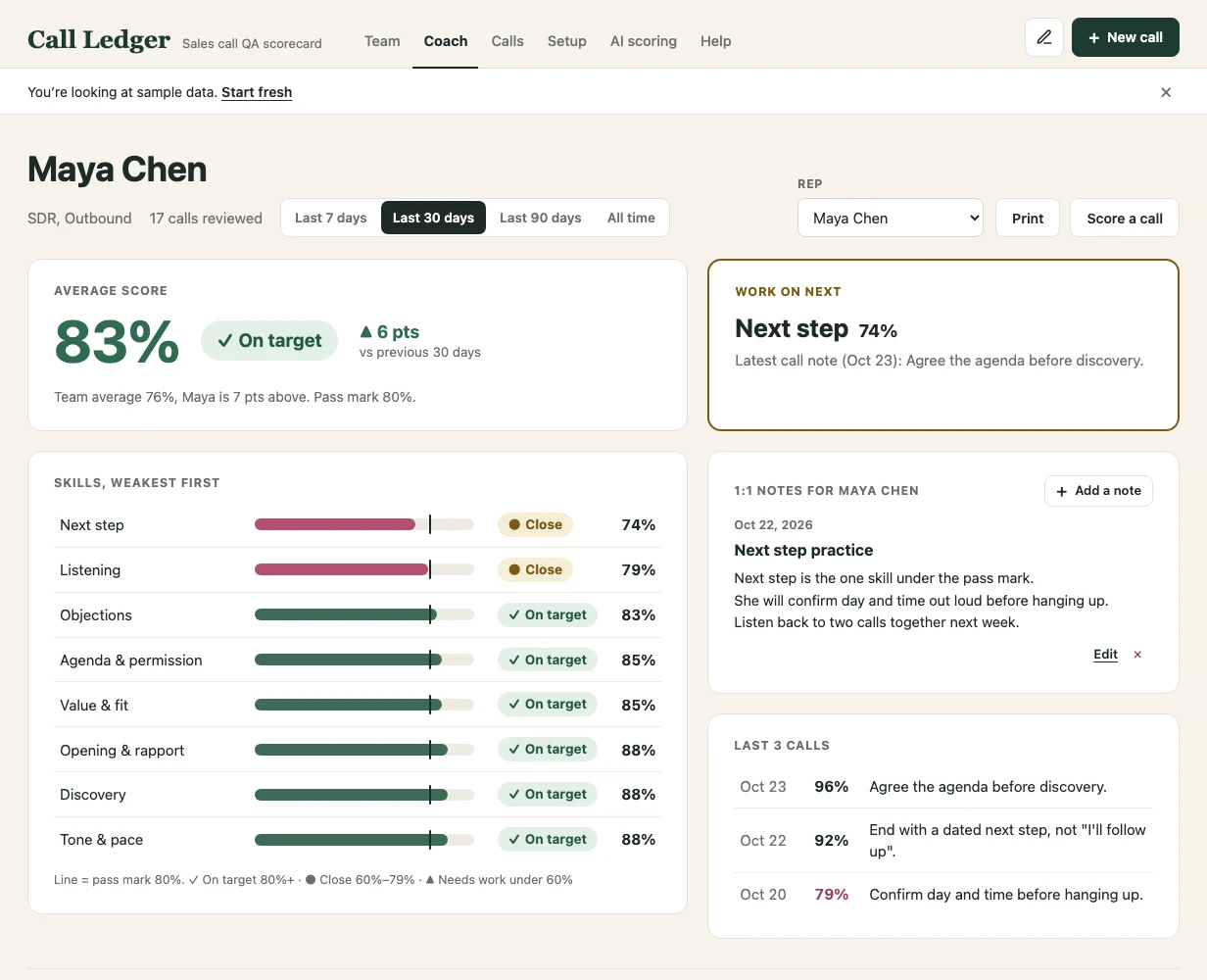Open the Oct 20 call scored 79%
1207x980 pixels.
[943, 895]
